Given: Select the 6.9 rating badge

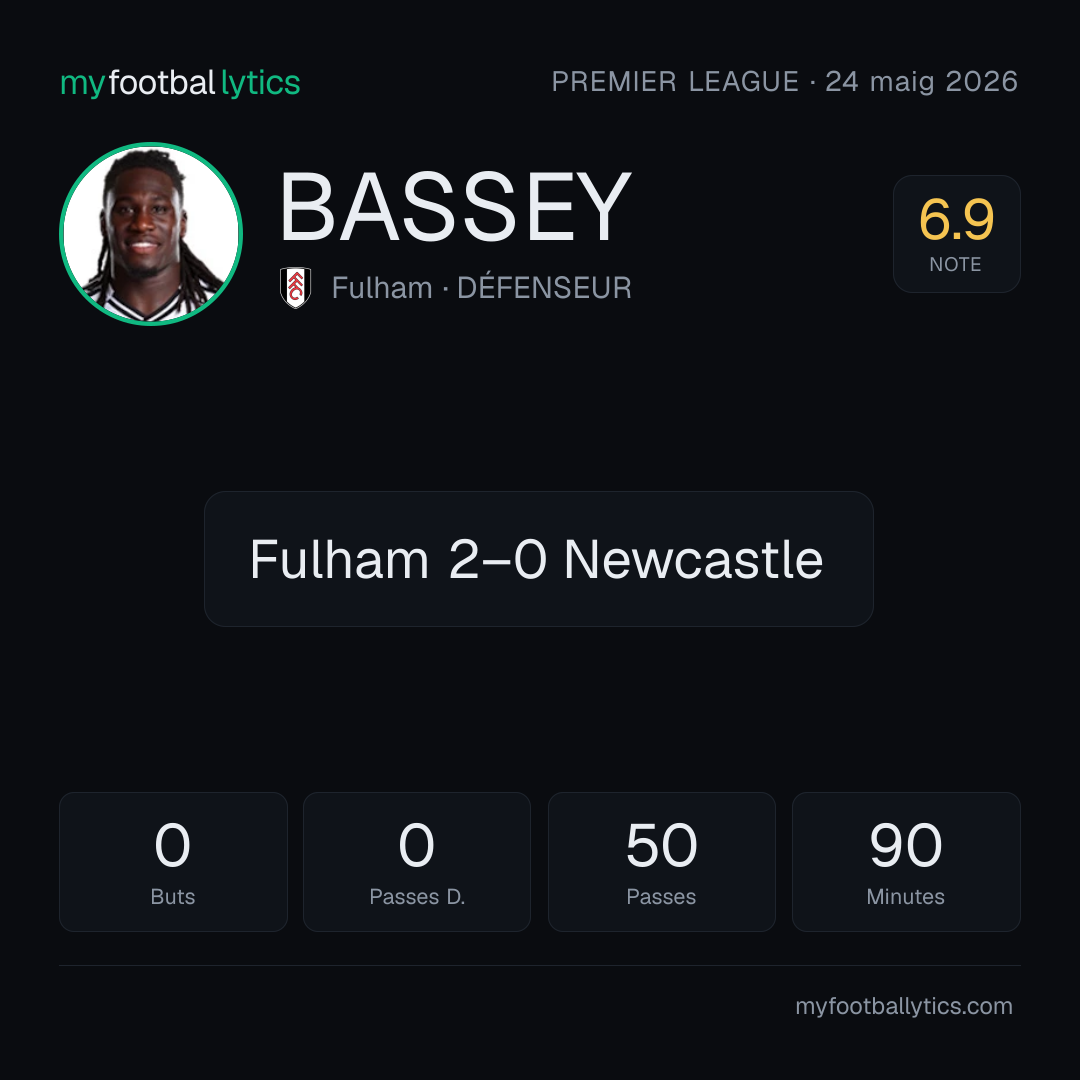Looking at the screenshot, I should click(956, 234).
